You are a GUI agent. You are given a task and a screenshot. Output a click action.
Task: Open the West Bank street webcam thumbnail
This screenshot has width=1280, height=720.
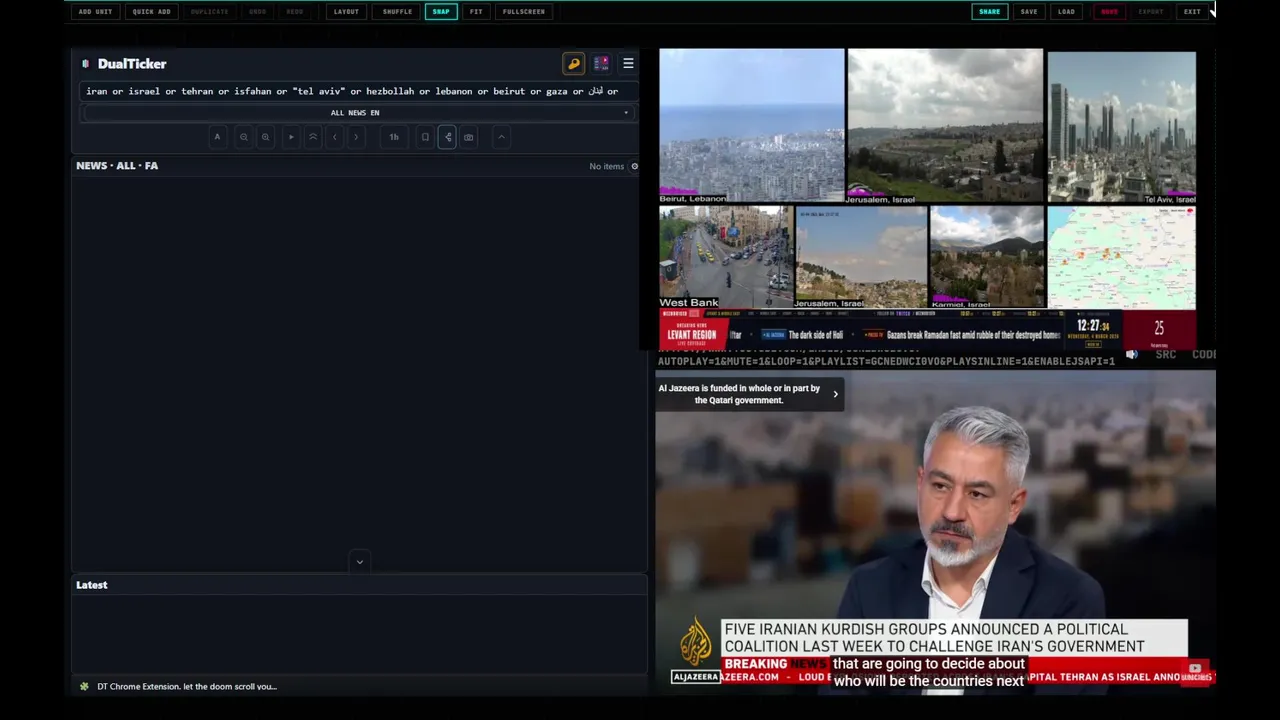[x=726, y=257]
